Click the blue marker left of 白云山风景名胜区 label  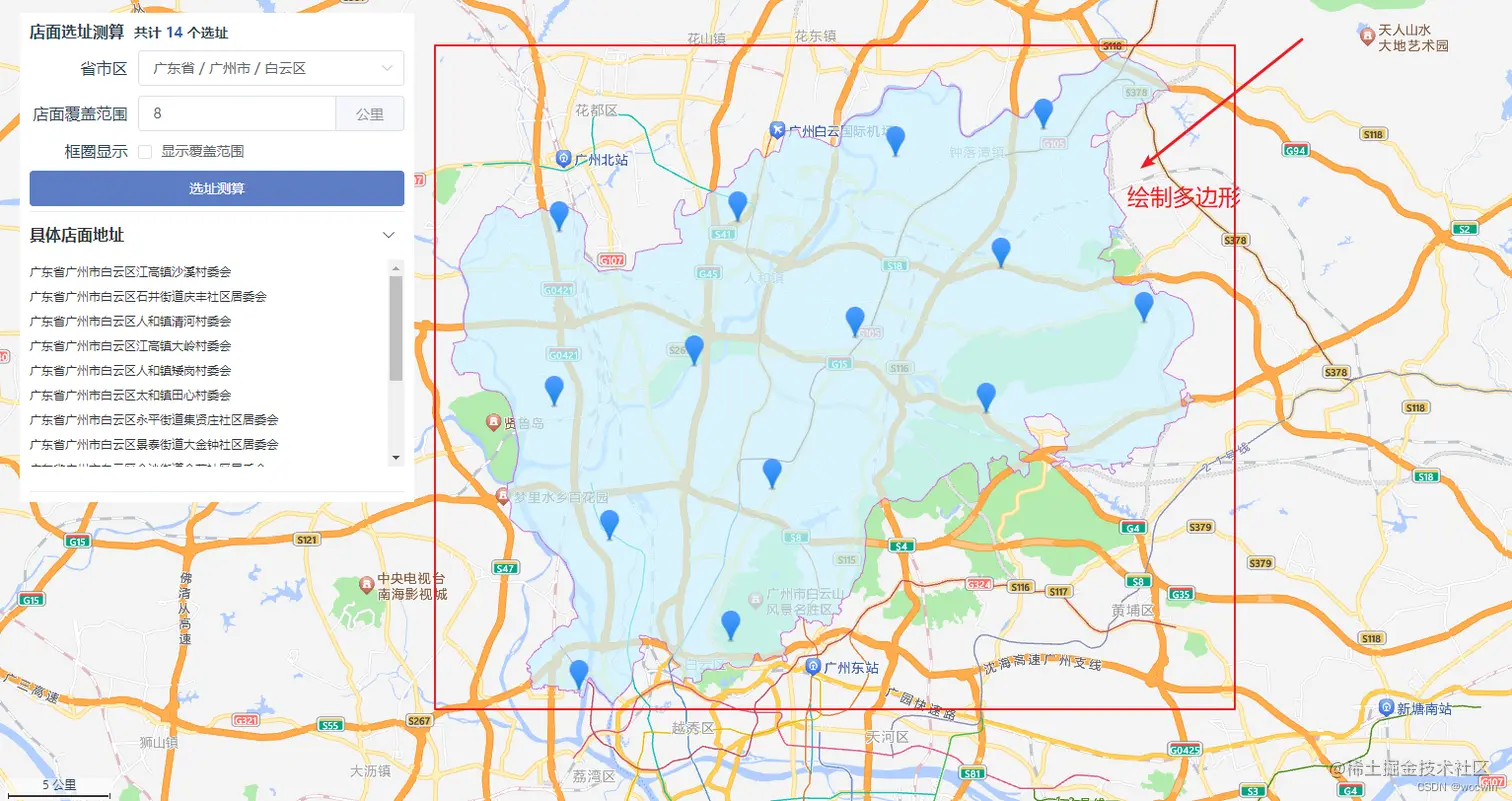coord(731,625)
